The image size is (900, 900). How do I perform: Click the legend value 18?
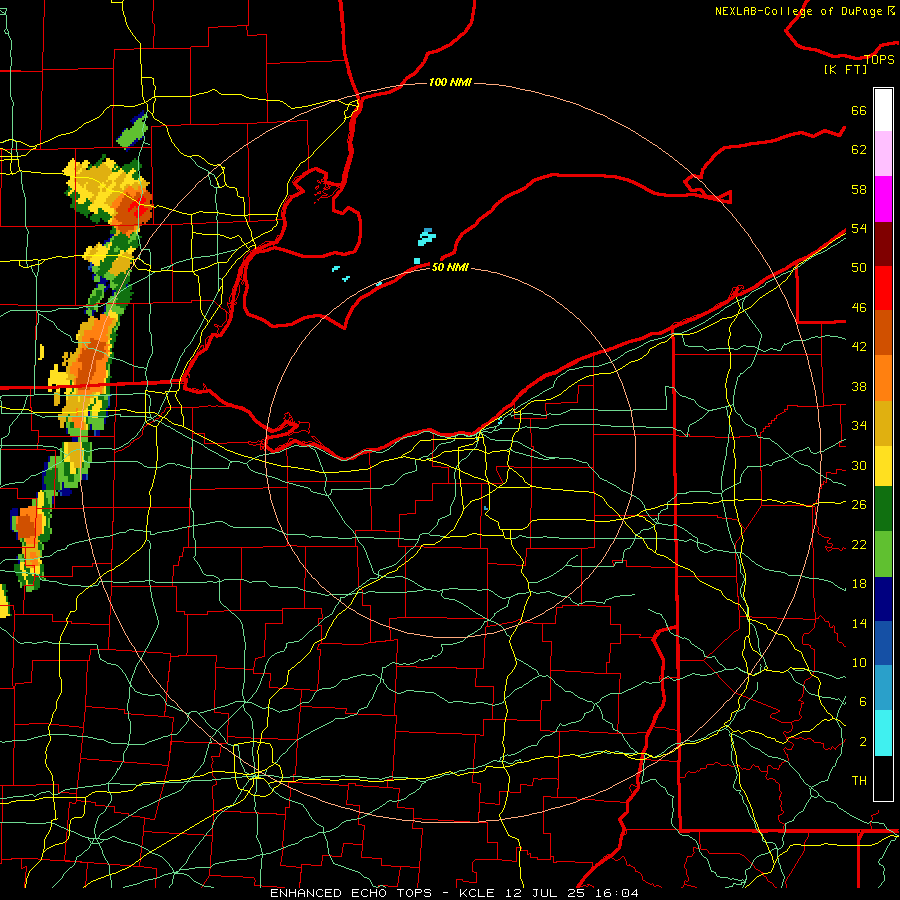click(859, 584)
